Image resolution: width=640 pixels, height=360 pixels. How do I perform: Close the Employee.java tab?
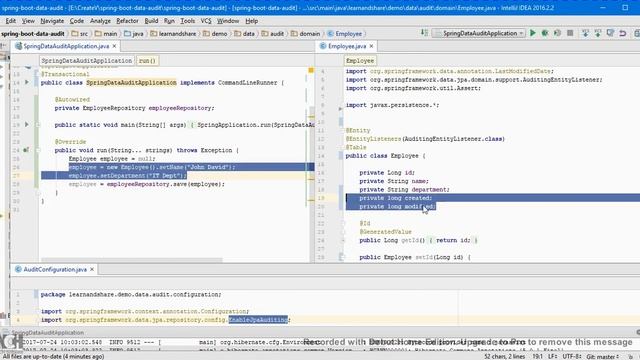pos(371,46)
